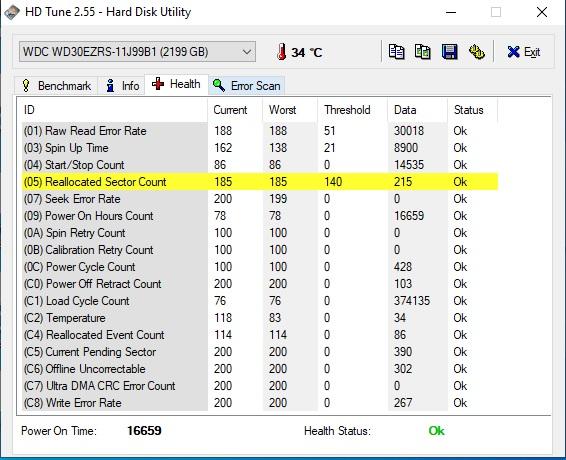The width and height of the screenshot is (566, 460).
Task: Select the Load Cycle Count row
Action: [x=260, y=301]
